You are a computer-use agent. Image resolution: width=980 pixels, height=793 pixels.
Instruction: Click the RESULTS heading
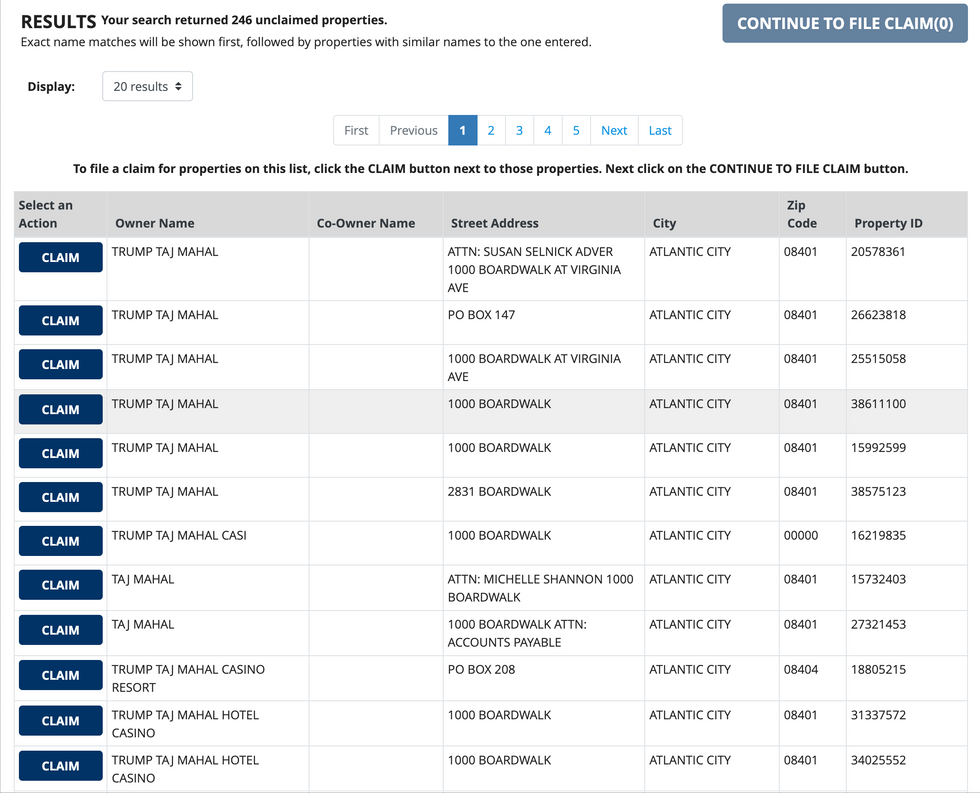[x=58, y=22]
